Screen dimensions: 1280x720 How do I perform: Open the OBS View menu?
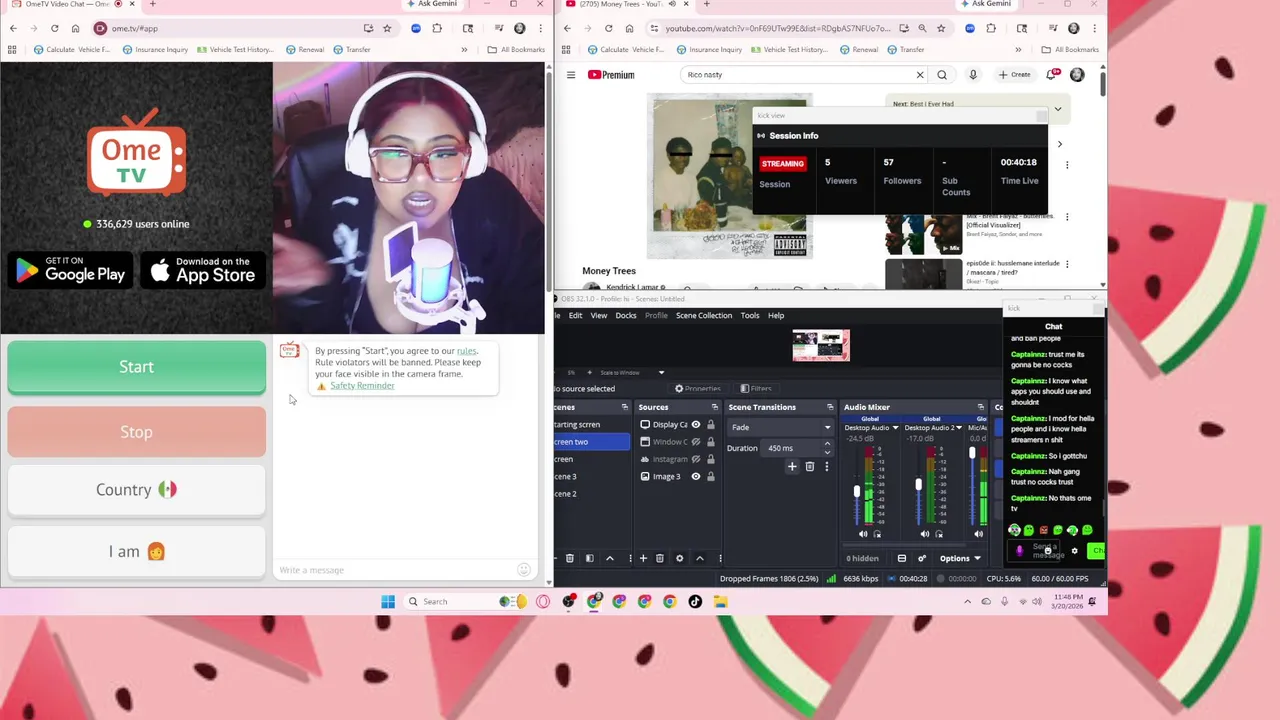(598, 316)
